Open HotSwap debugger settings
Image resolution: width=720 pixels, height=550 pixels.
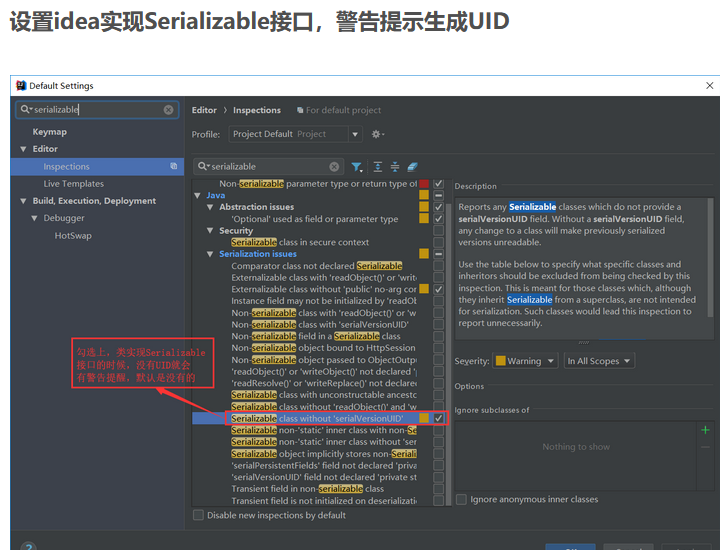point(73,236)
